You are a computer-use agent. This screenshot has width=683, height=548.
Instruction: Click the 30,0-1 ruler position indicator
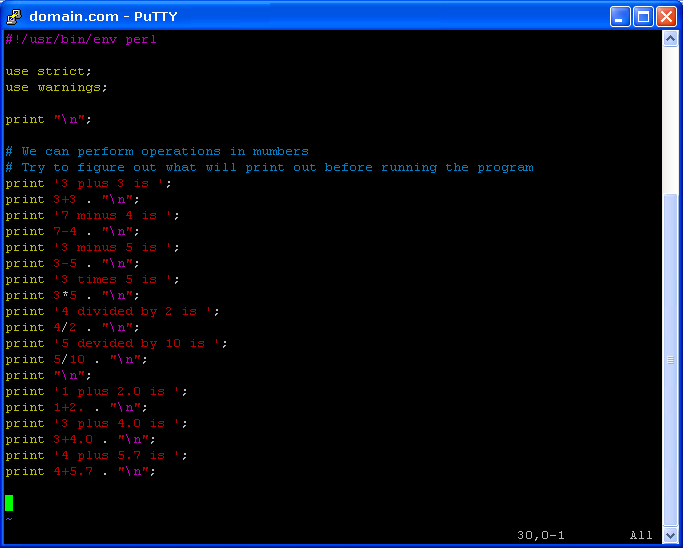[x=541, y=535]
